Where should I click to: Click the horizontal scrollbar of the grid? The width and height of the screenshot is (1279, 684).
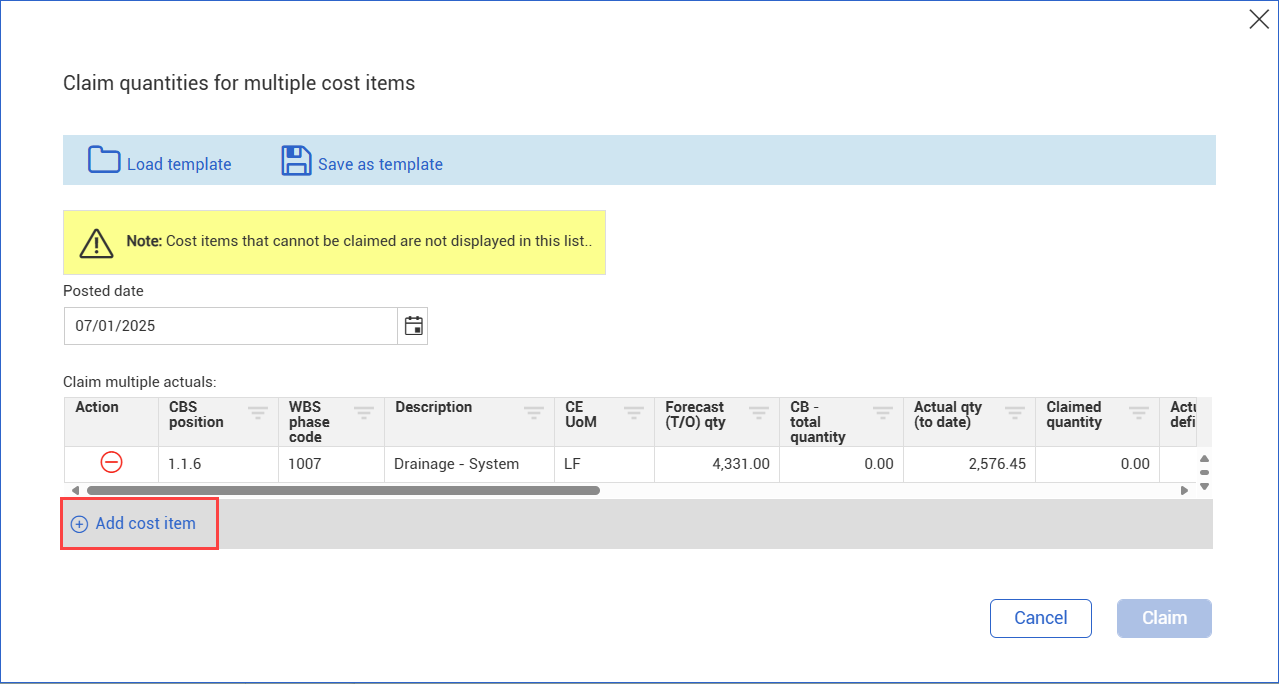click(x=342, y=491)
